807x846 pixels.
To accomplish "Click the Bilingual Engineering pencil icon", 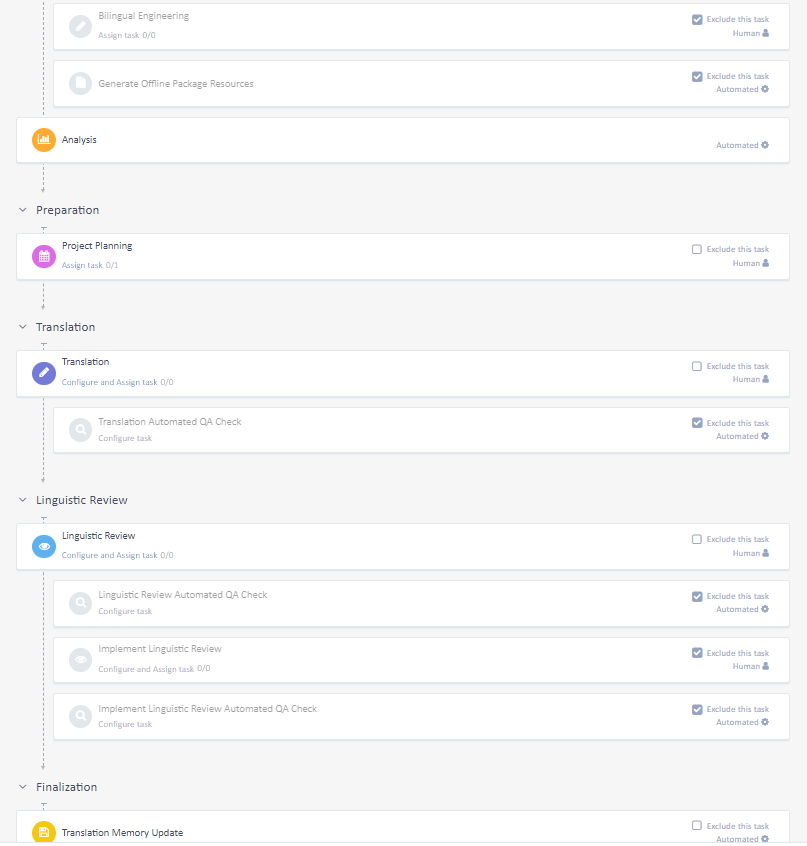I will click(x=80, y=26).
